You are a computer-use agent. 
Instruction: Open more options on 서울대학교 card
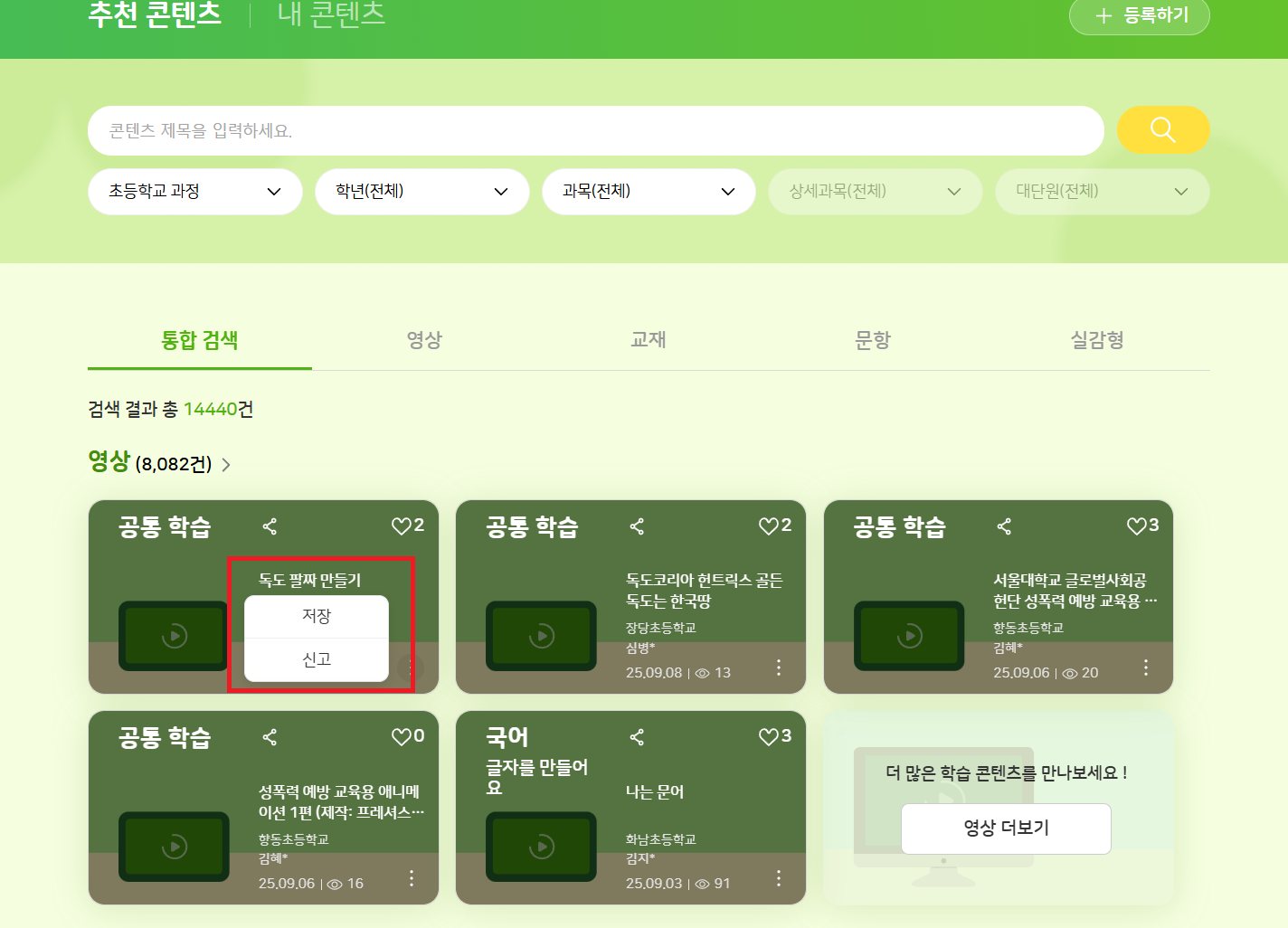[1146, 668]
